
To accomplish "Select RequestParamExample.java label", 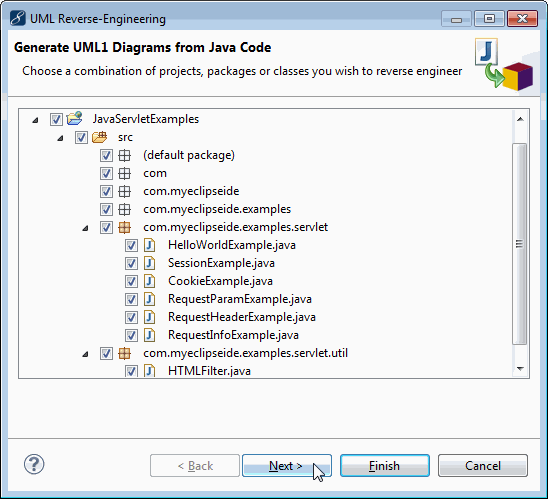I will [x=240, y=299].
